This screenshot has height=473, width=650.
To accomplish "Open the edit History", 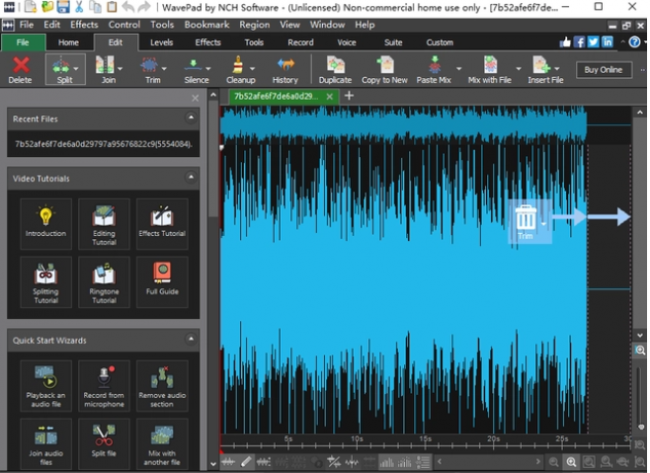I will (285, 70).
